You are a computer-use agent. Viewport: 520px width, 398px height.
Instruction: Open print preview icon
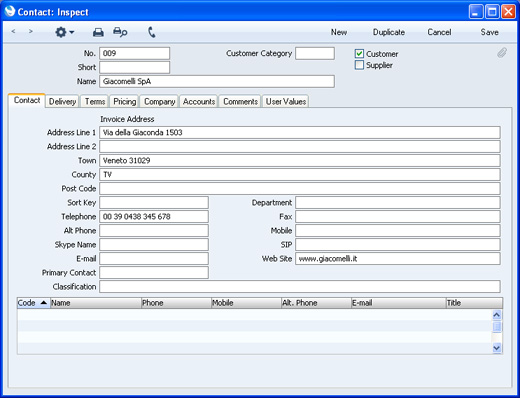[120, 32]
